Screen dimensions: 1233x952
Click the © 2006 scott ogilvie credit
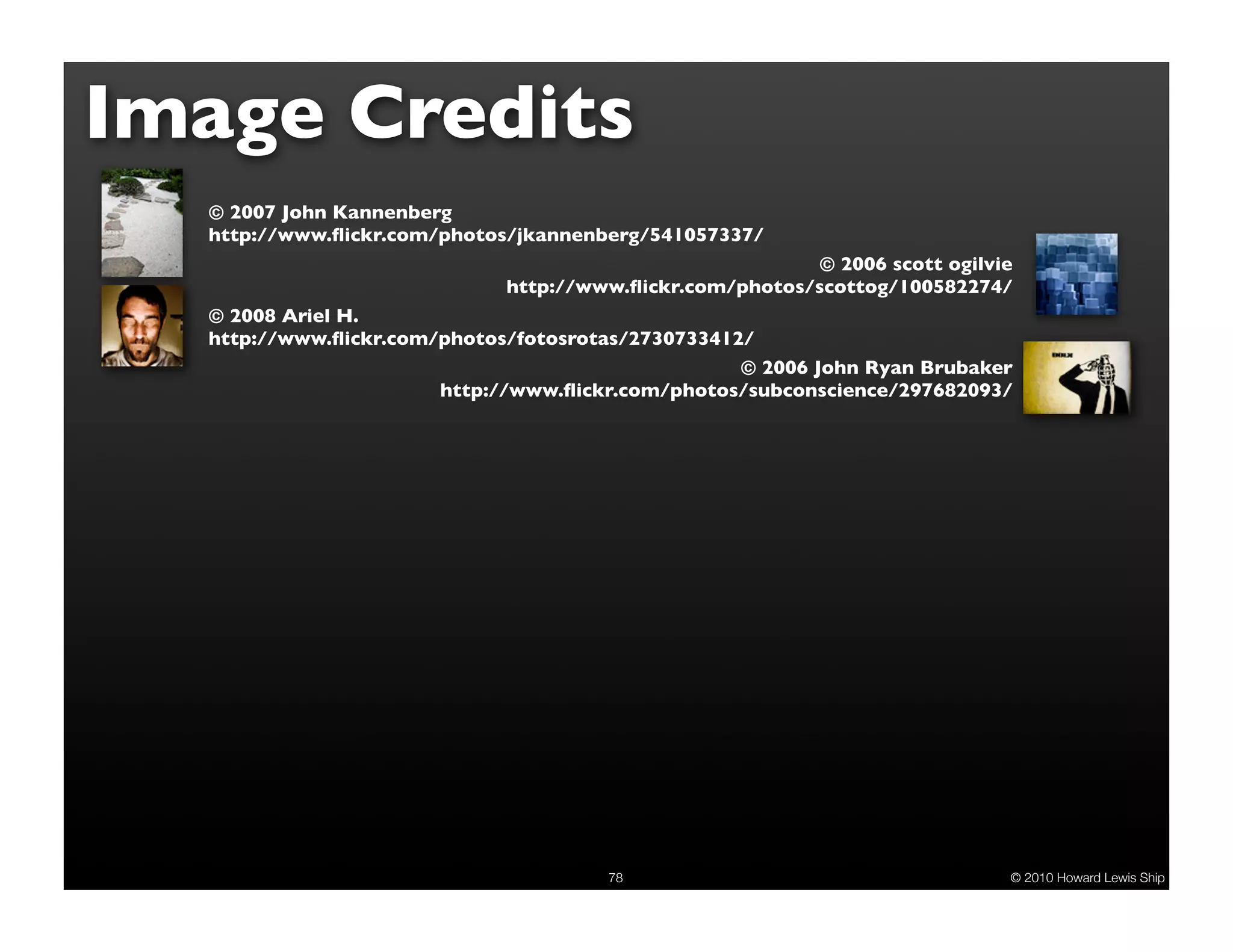pos(916,264)
